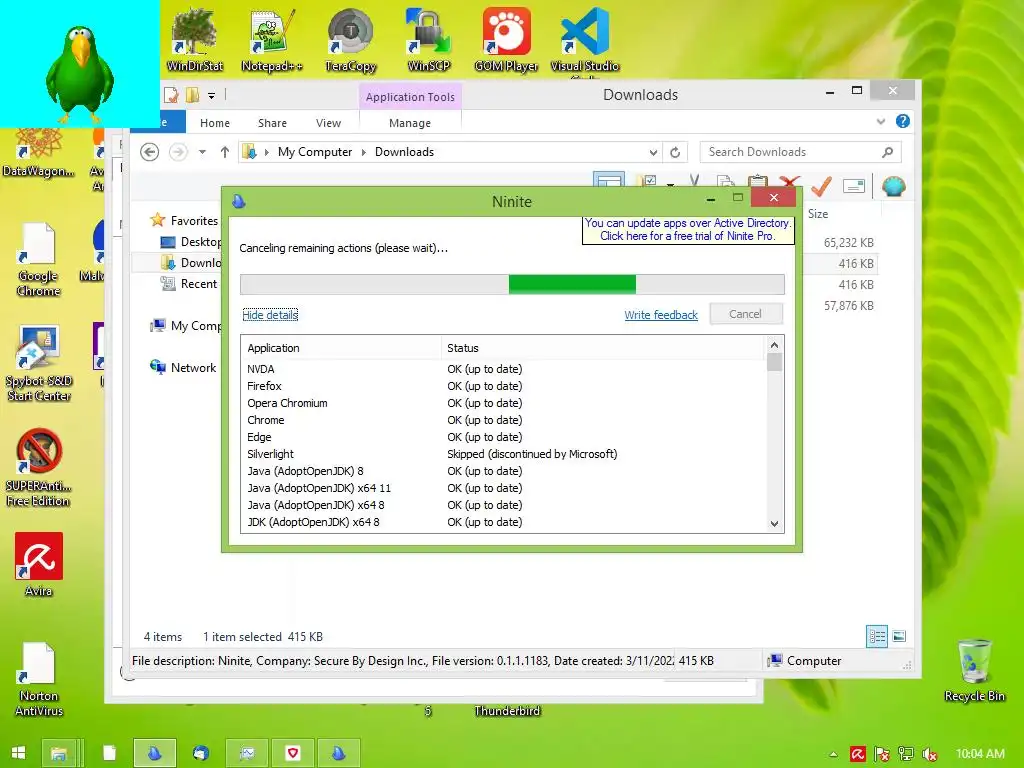Open the Manage ribbon tab
The width and height of the screenshot is (1024, 768).
pyautogui.click(x=410, y=123)
